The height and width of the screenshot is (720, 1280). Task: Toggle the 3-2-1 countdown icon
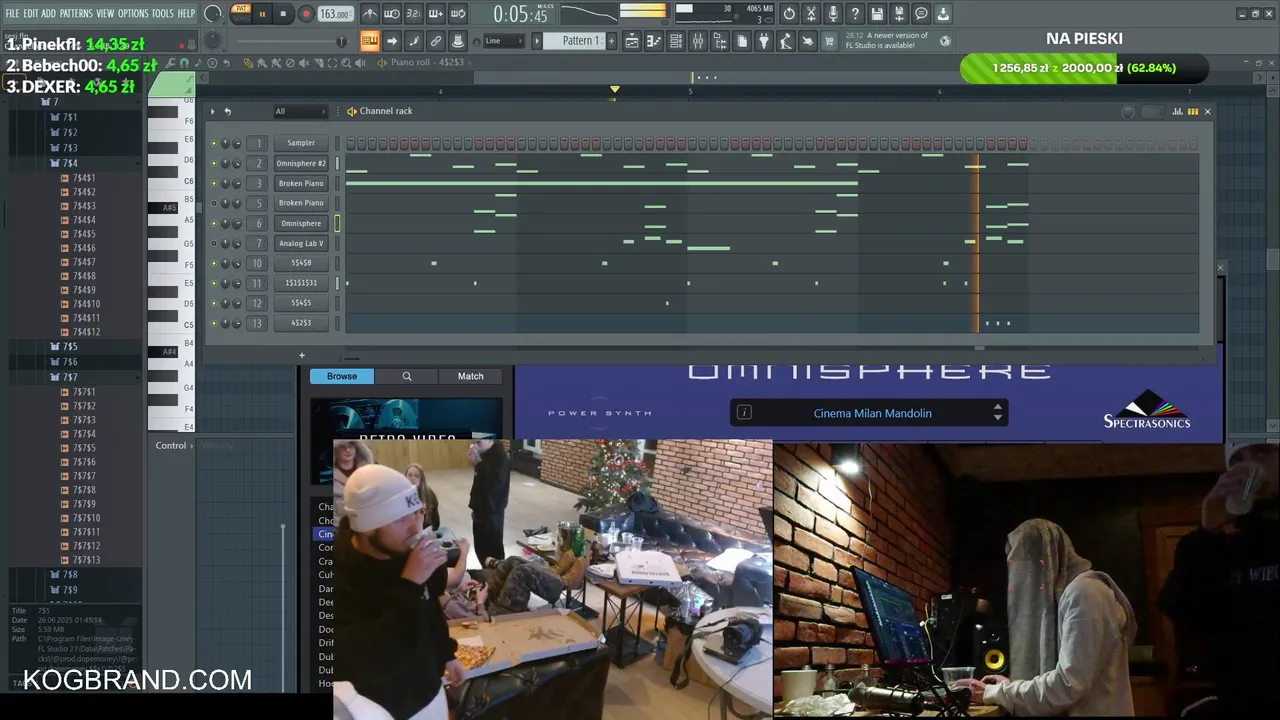[414, 14]
